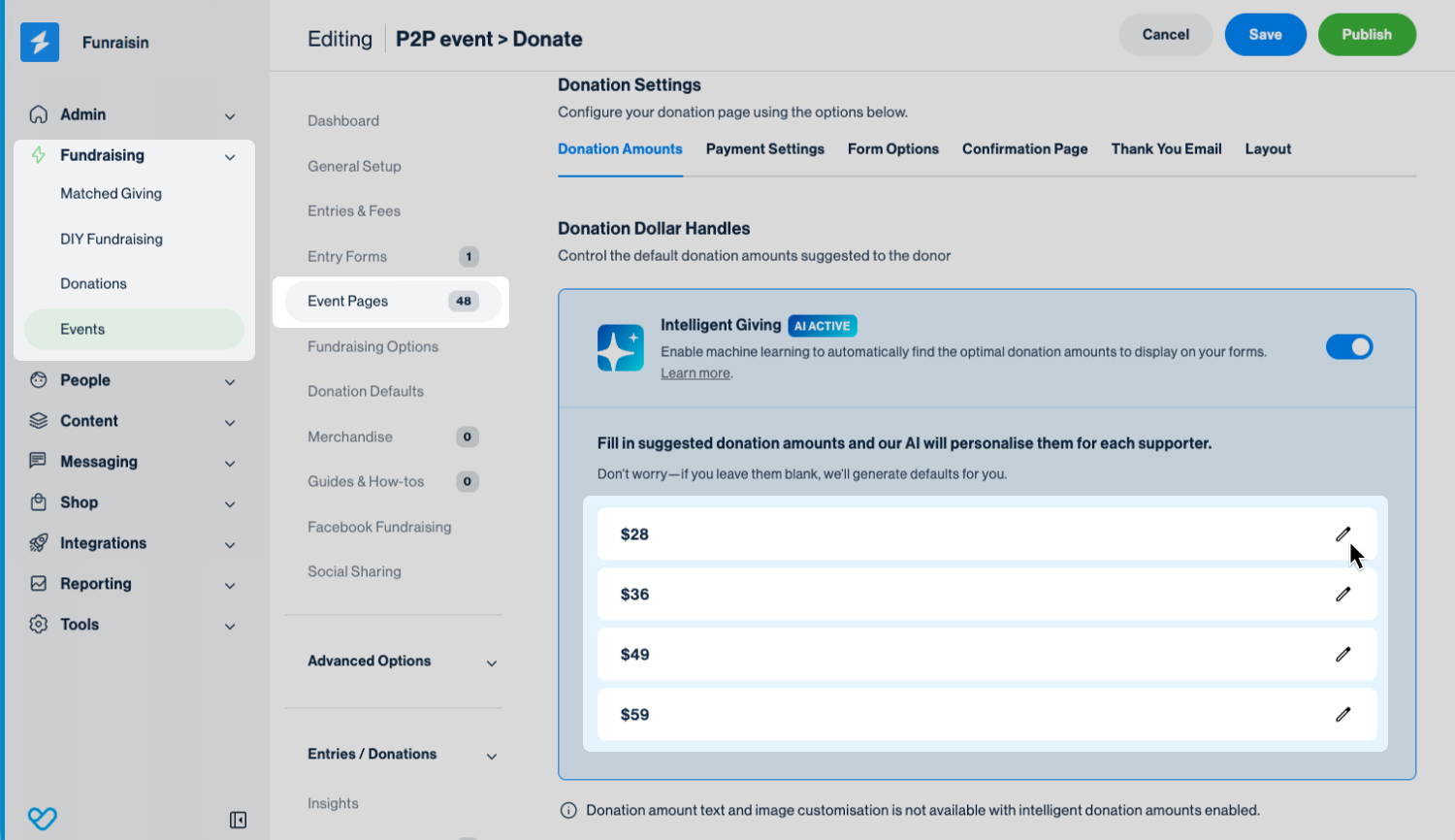This screenshot has height=840, width=1455.
Task: Click the heart icon at bottom left
Action: [42, 819]
